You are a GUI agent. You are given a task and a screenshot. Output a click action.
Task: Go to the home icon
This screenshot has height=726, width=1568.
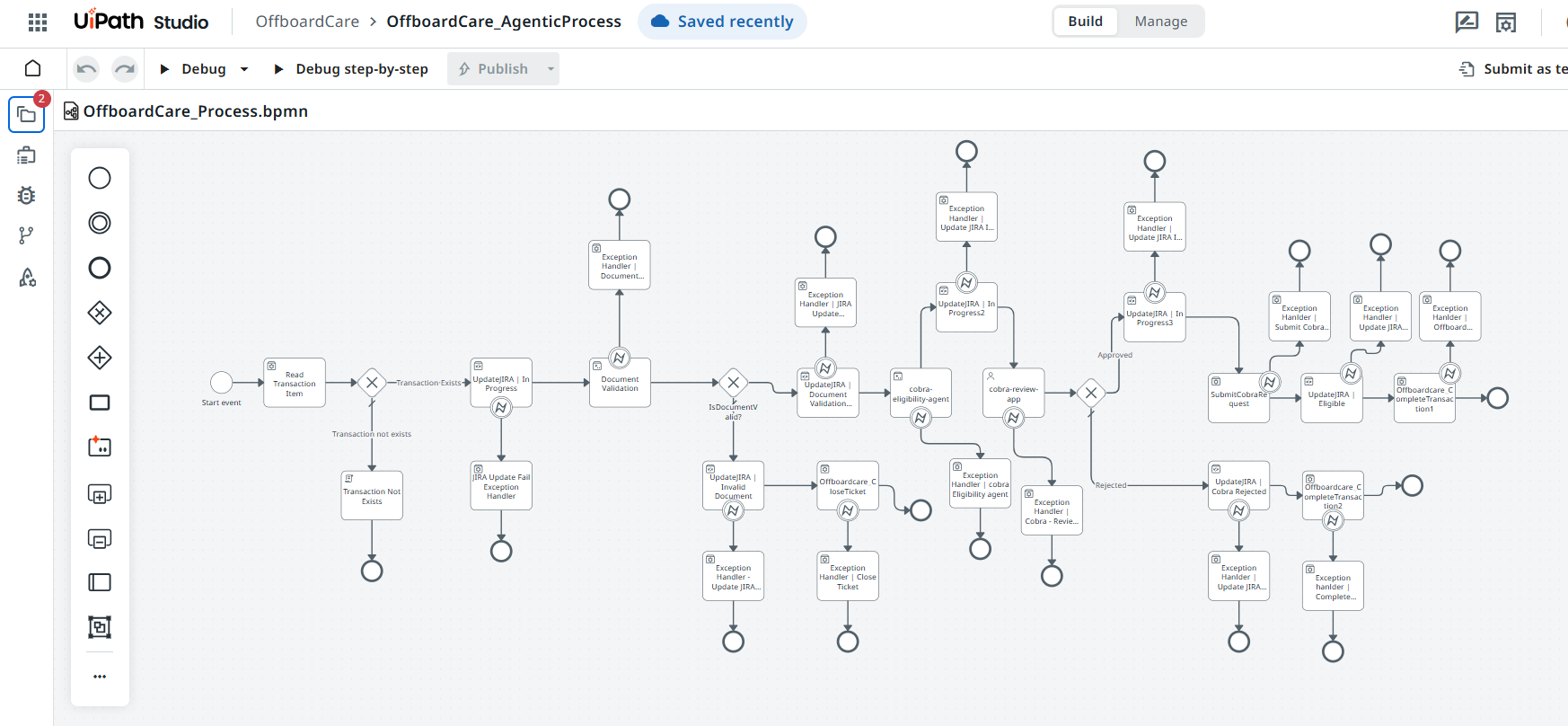click(33, 68)
